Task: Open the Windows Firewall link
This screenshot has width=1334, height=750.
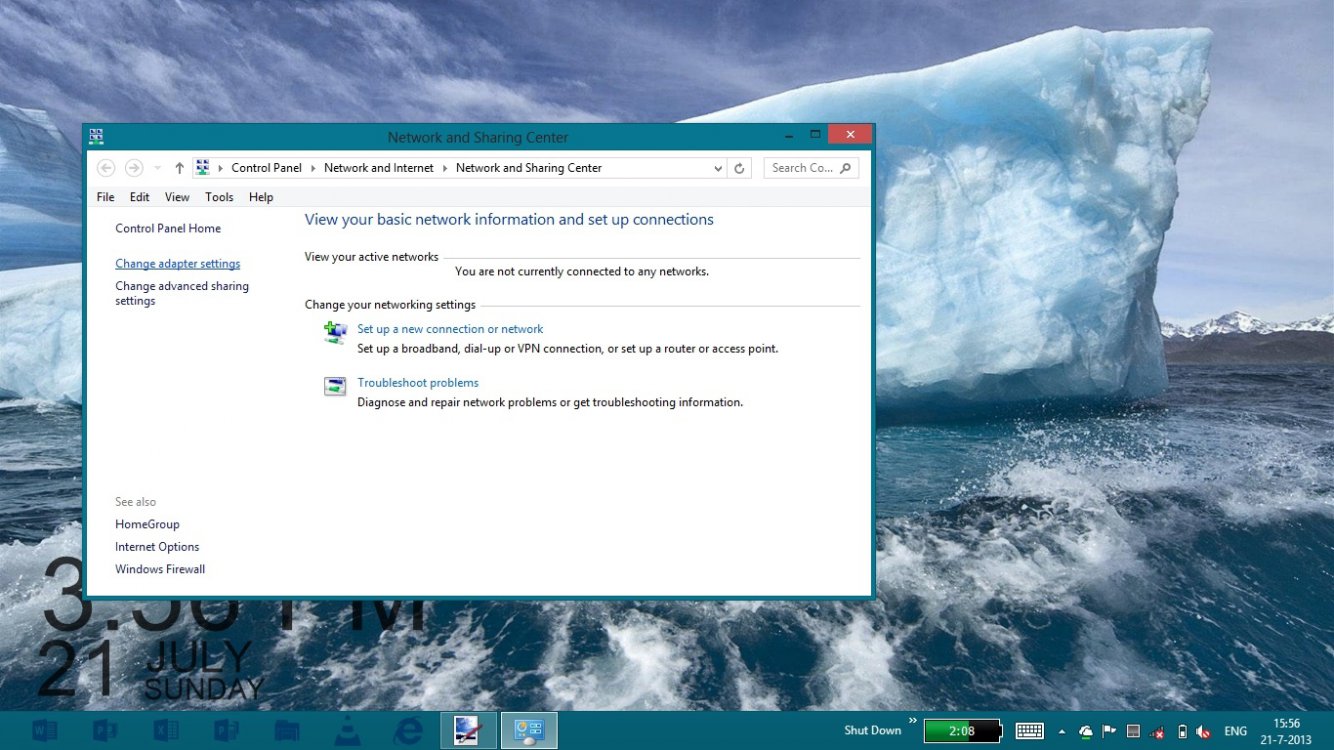Action: coord(160,569)
